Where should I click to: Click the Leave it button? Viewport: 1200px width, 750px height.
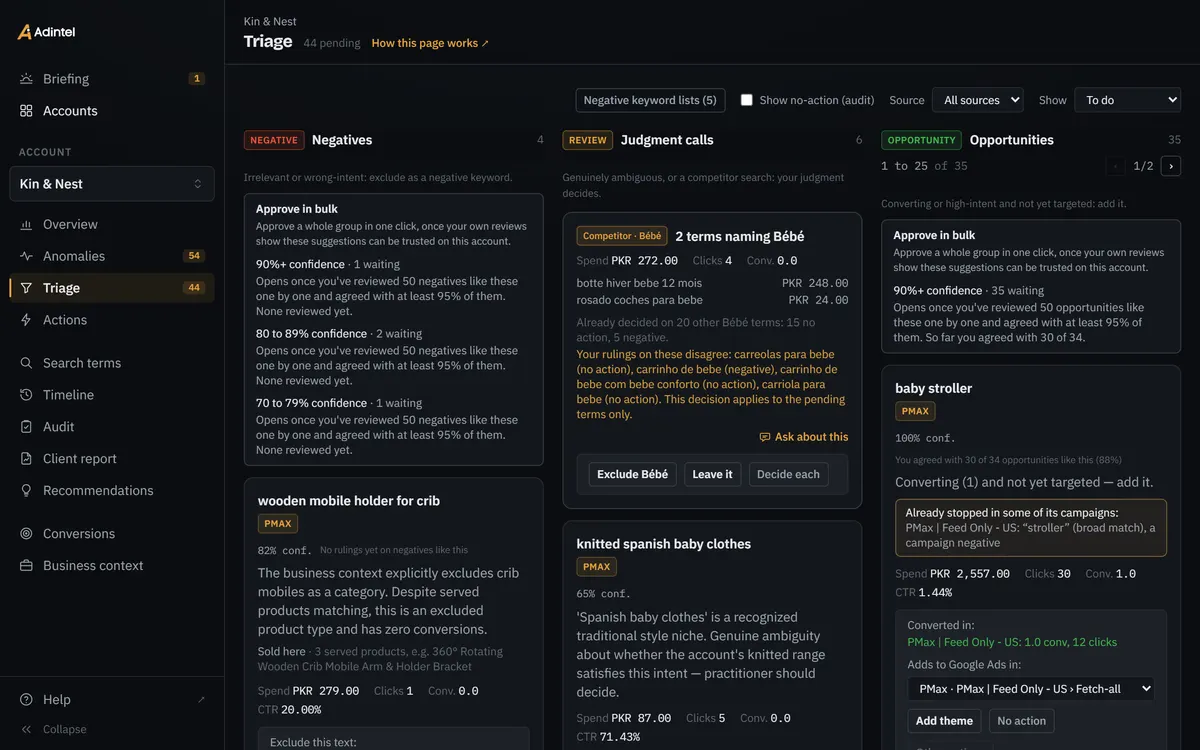point(713,474)
